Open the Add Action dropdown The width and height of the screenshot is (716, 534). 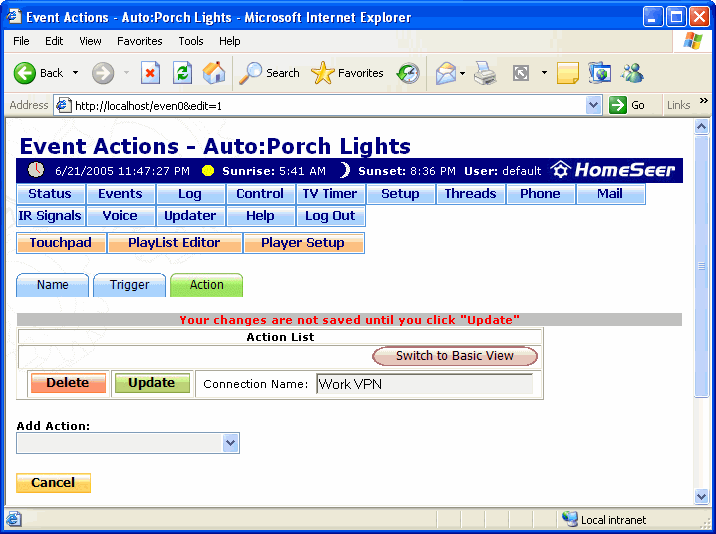pyautogui.click(x=231, y=443)
